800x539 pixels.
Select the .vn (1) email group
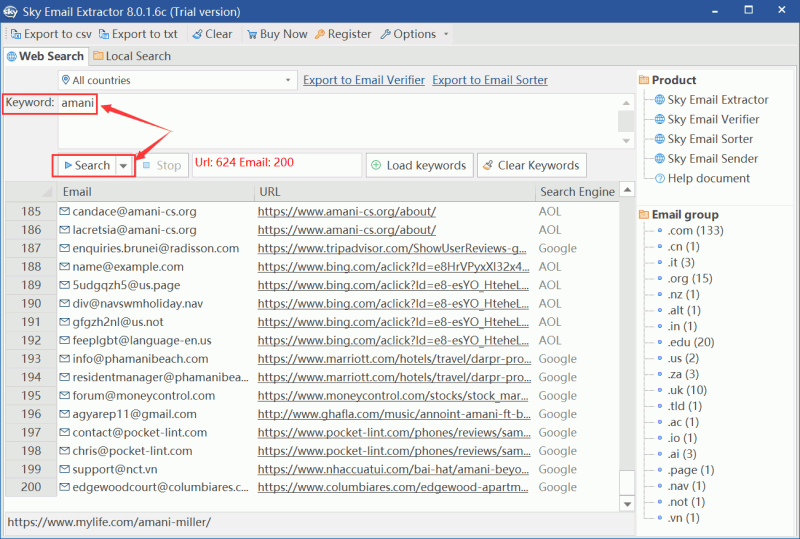684,518
